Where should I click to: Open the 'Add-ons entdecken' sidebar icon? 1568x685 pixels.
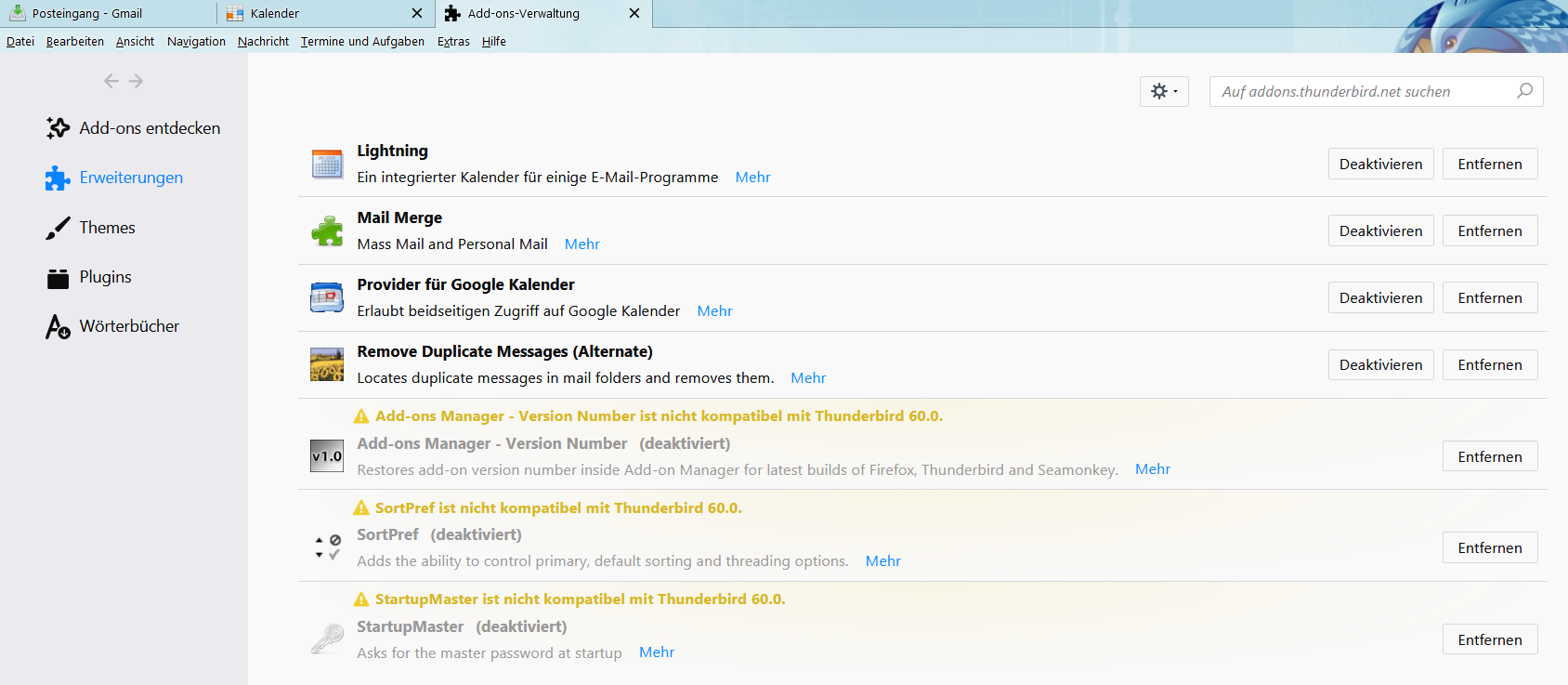[58, 128]
